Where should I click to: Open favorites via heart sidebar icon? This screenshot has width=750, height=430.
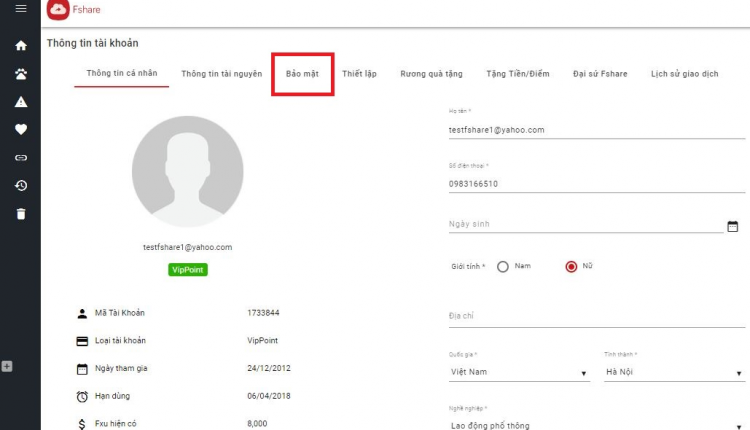tap(21, 129)
